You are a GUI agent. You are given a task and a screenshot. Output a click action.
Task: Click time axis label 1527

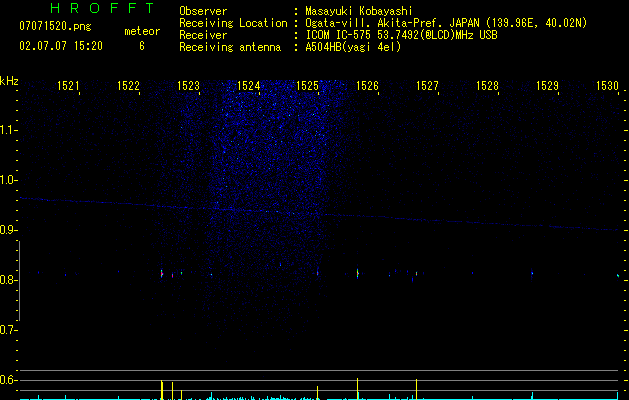pos(427,86)
